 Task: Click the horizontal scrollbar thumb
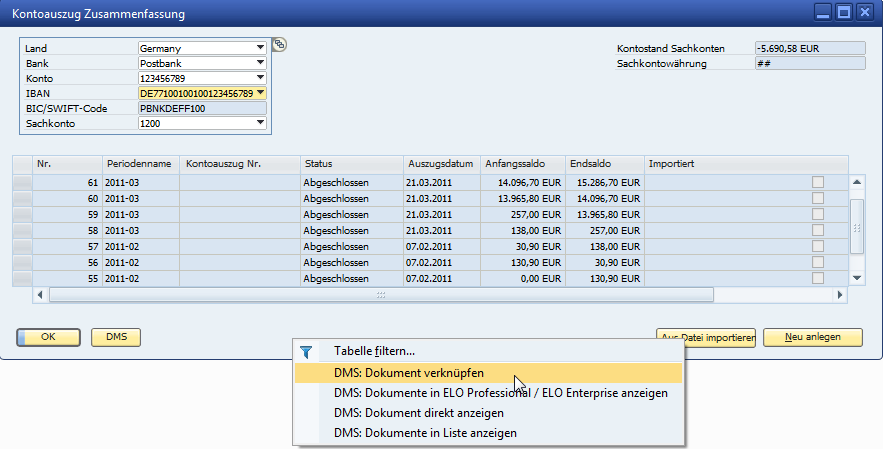coord(381,295)
